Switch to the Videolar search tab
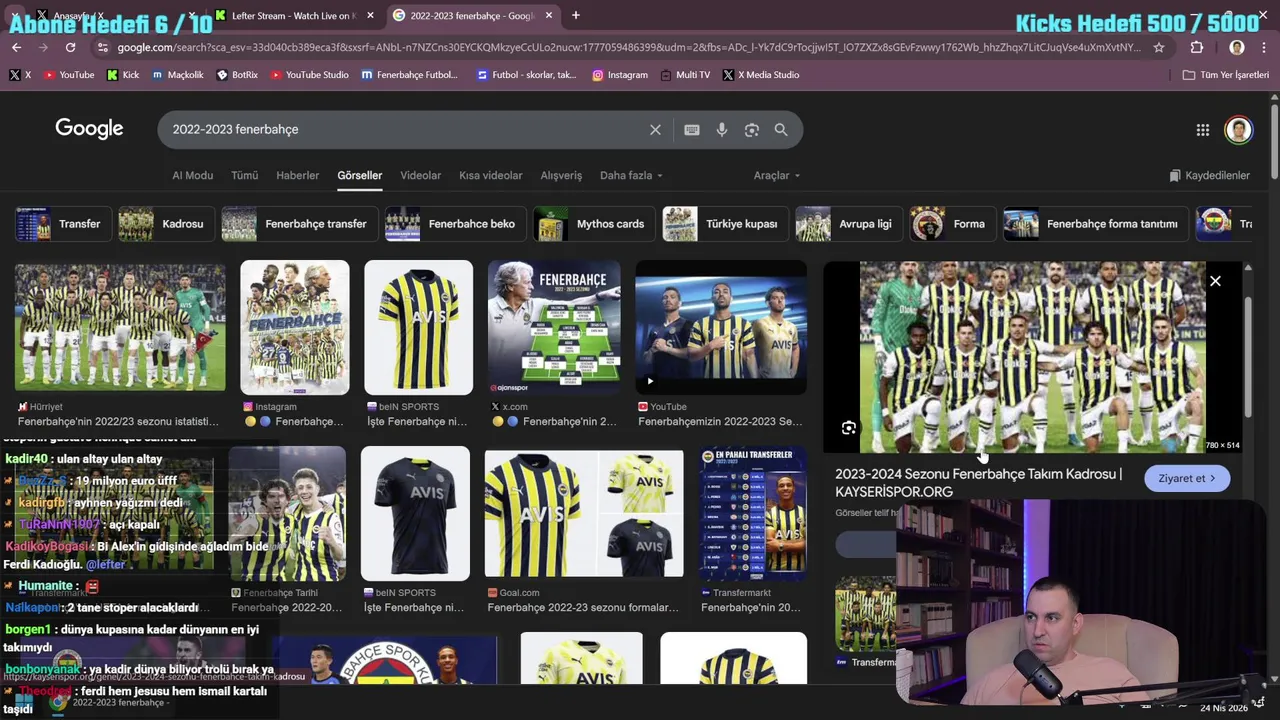 pyautogui.click(x=420, y=175)
